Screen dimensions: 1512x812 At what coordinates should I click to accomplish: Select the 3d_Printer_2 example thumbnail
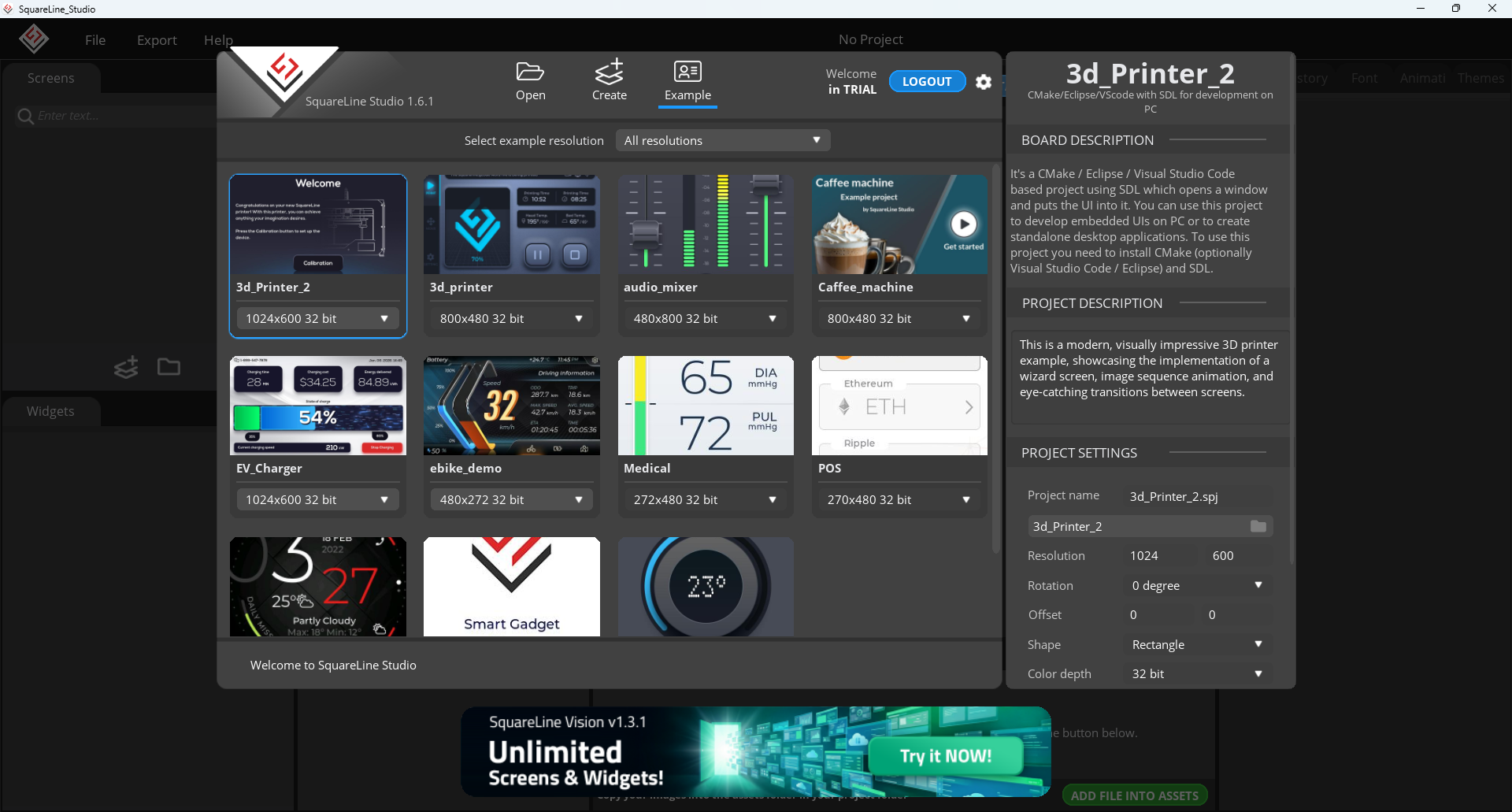[x=318, y=224]
